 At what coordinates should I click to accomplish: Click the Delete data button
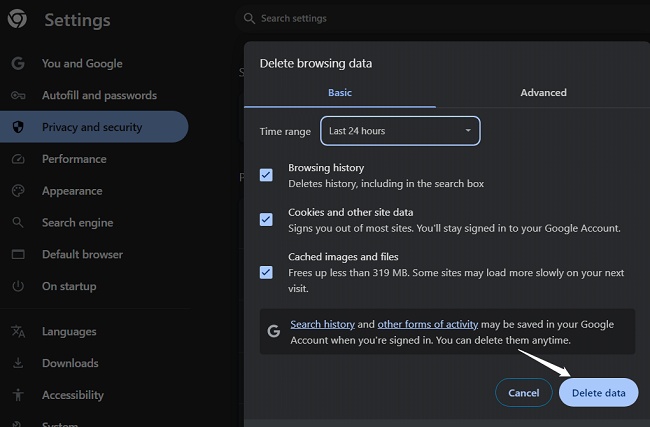[599, 393]
